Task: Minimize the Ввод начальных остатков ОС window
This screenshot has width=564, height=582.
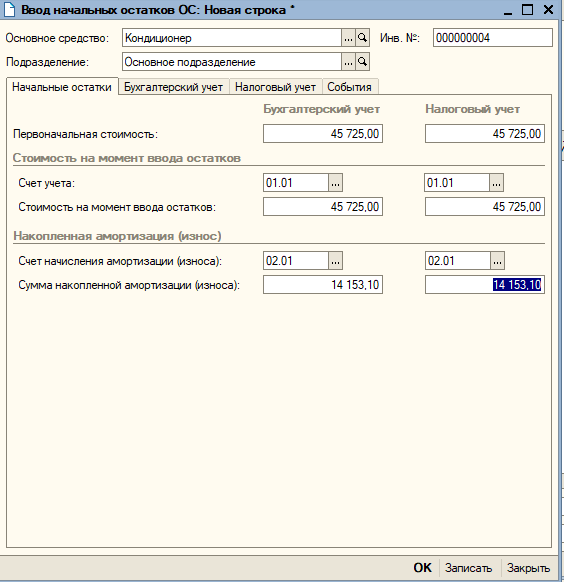Action: (x=508, y=10)
